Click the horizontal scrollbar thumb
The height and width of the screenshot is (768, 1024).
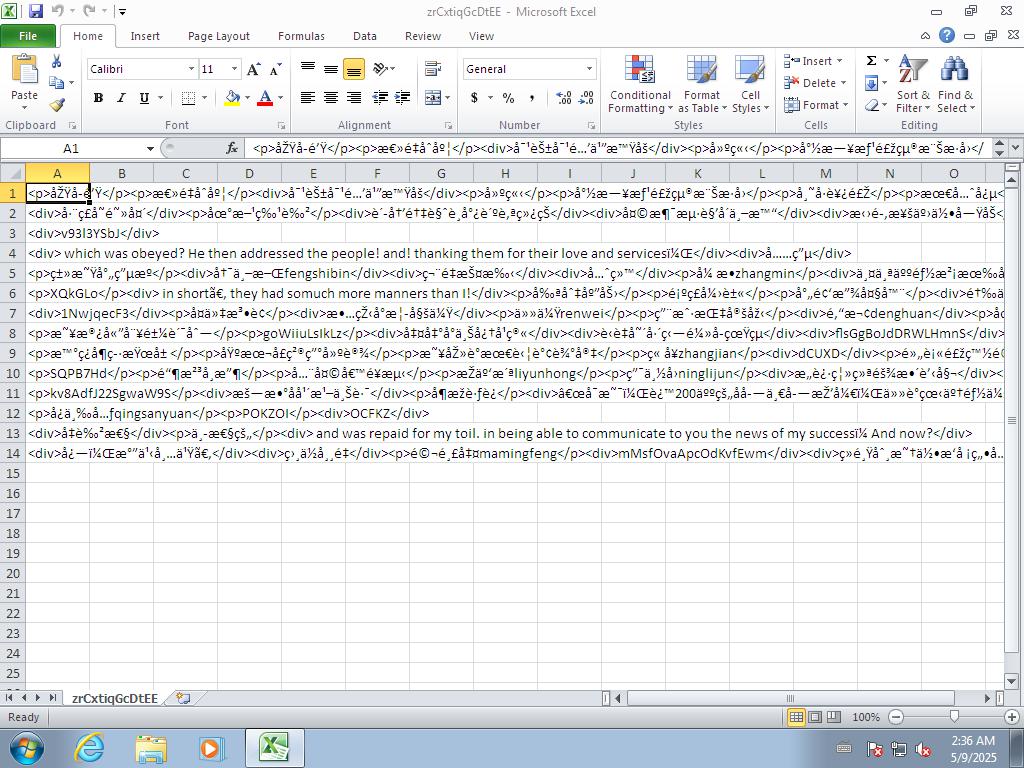[790, 698]
